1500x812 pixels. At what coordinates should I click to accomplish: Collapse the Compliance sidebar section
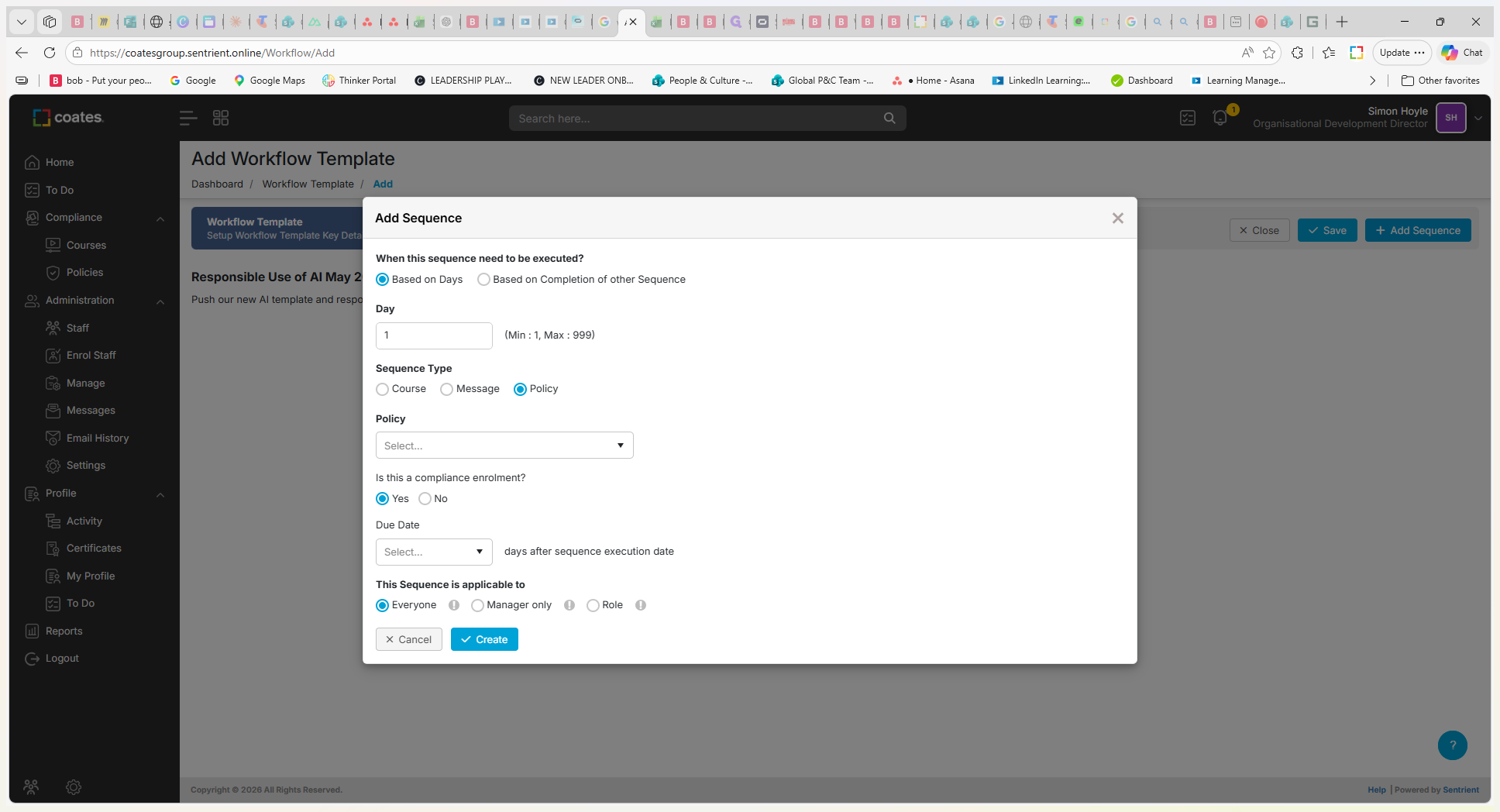click(x=160, y=218)
